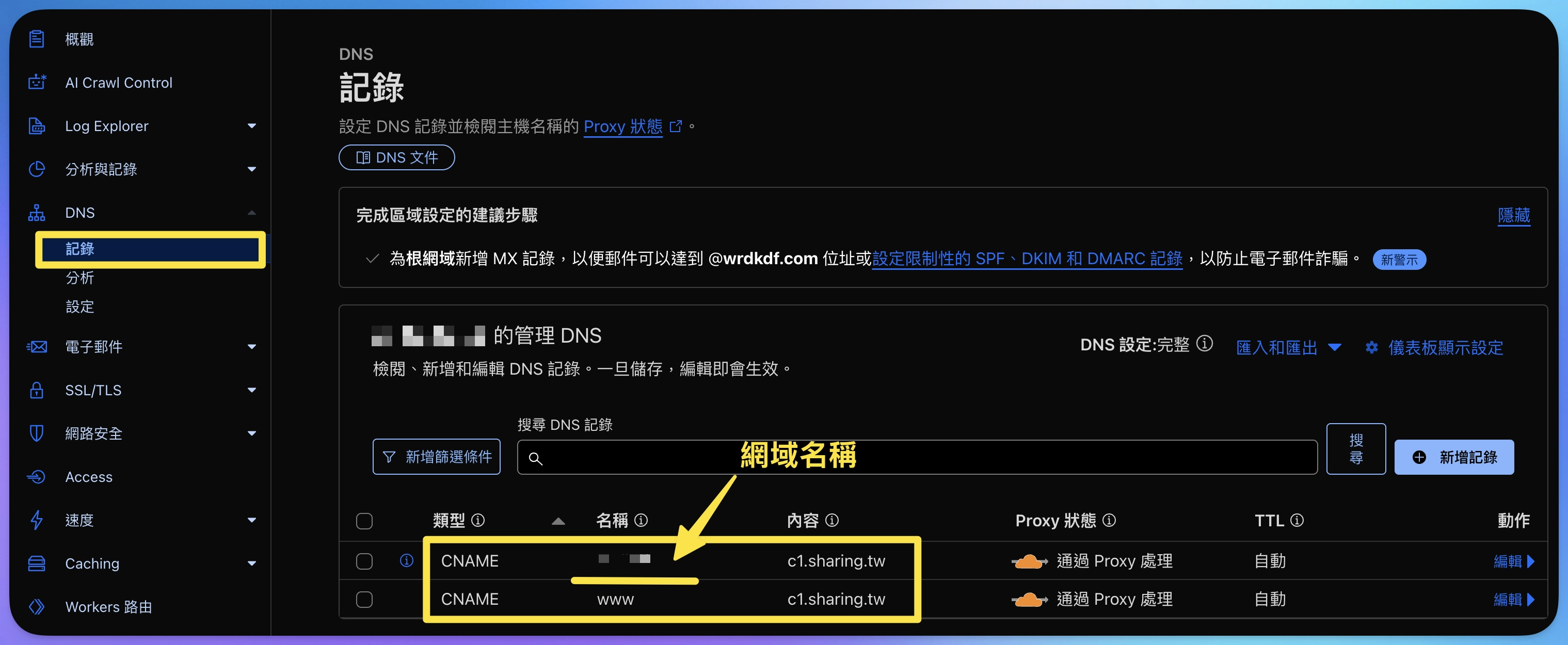The image size is (1568, 645).
Task: Click the Workers 路由 diamond icon
Action: coord(37,607)
